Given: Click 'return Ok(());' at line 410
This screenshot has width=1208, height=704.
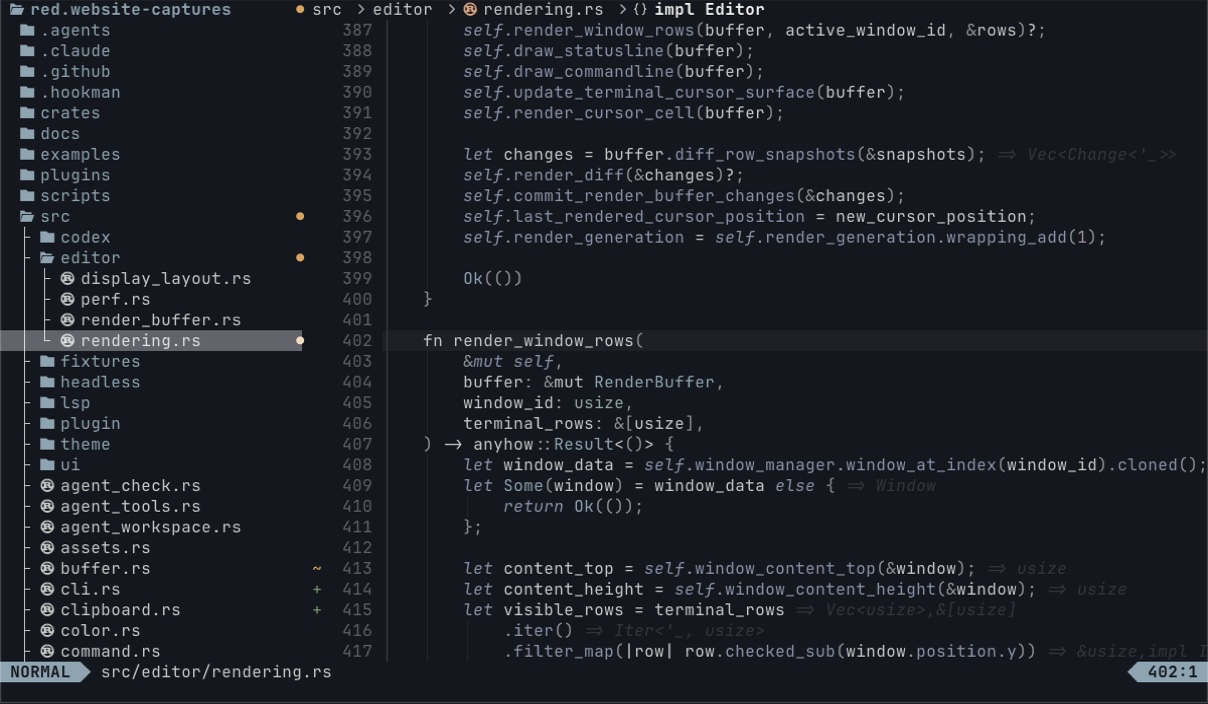Looking at the screenshot, I should click(573, 506).
